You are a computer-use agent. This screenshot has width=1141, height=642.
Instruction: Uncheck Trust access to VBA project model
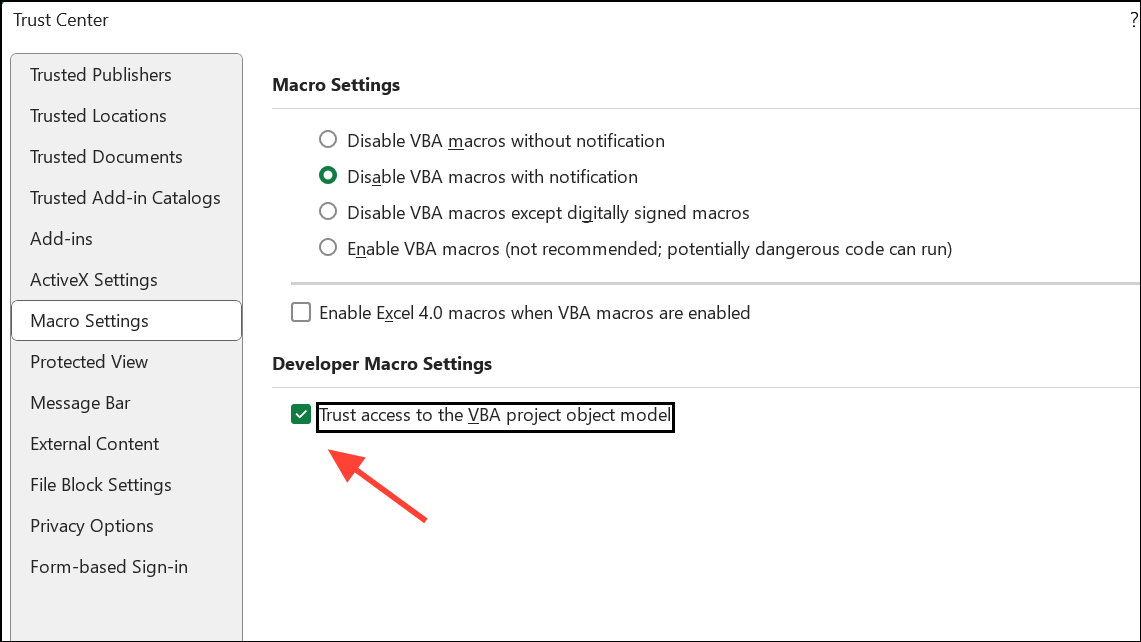pos(300,413)
